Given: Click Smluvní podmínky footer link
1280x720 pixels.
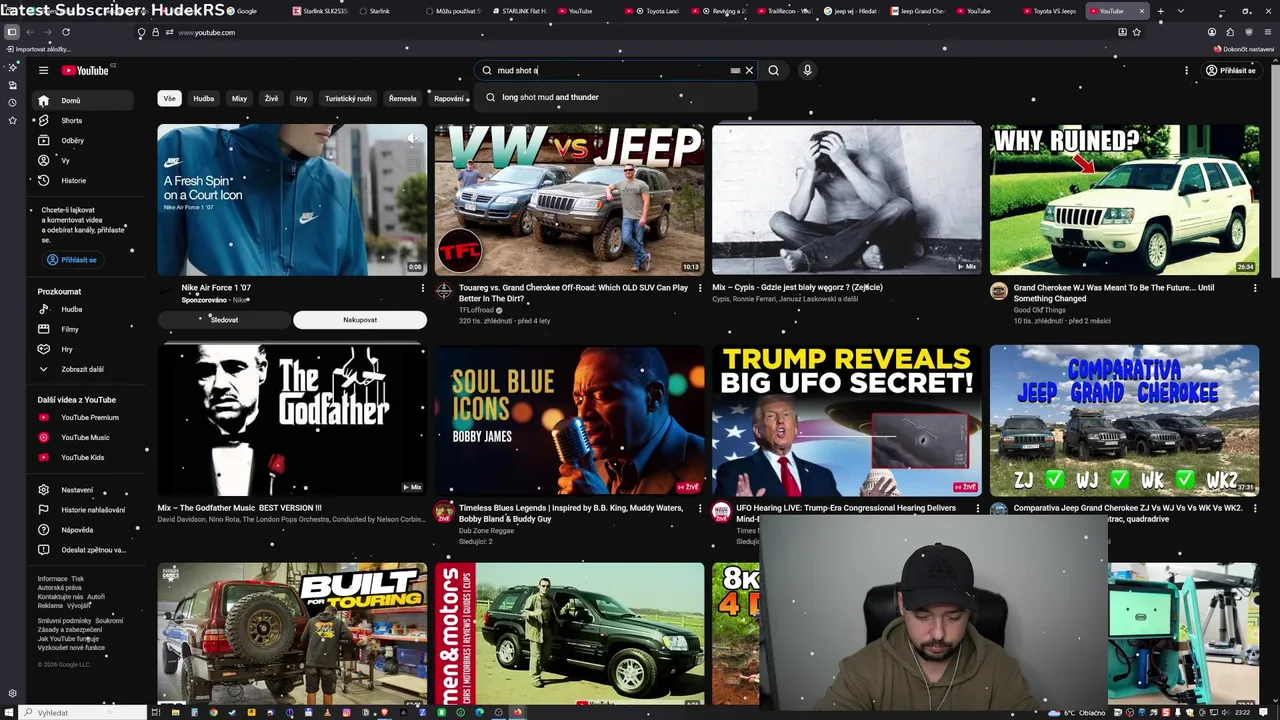Looking at the screenshot, I should pos(64,621).
